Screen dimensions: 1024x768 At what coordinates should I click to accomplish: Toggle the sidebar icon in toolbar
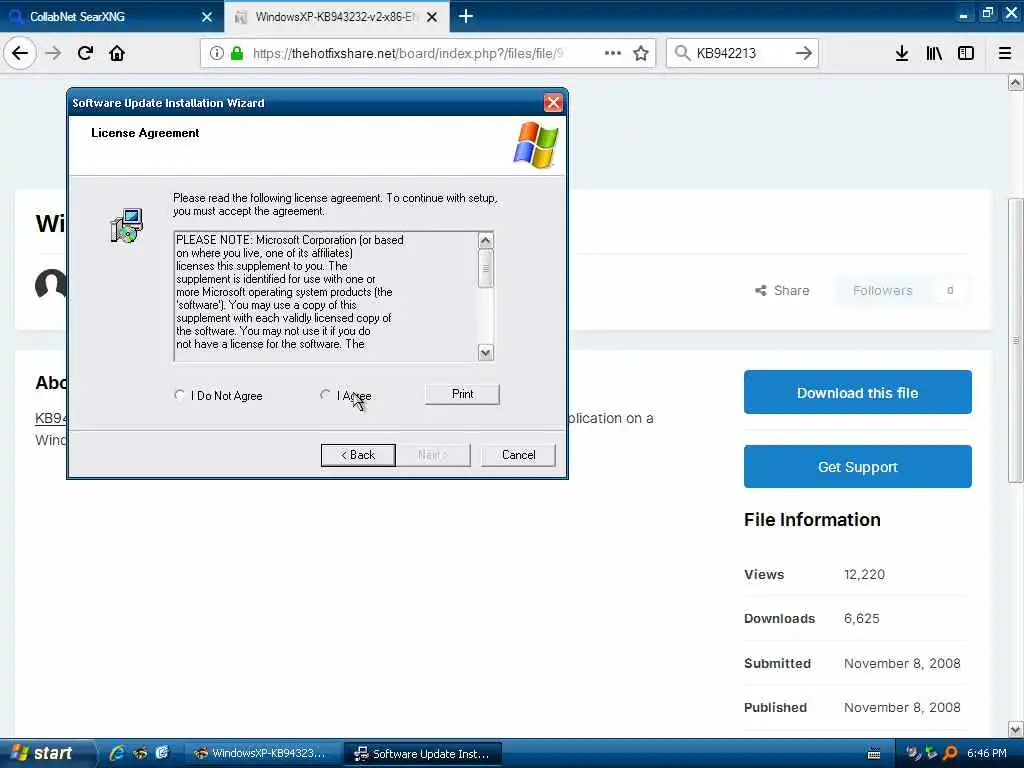966,53
